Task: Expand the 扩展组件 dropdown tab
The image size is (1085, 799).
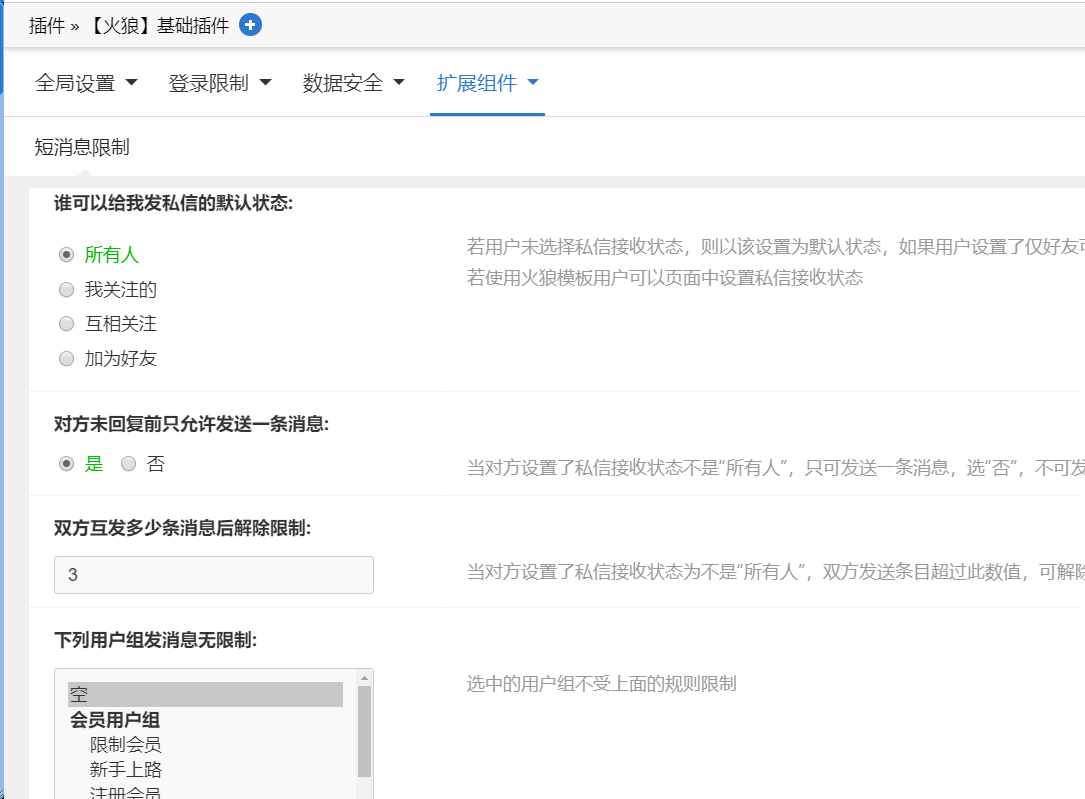Action: pyautogui.click(x=487, y=83)
